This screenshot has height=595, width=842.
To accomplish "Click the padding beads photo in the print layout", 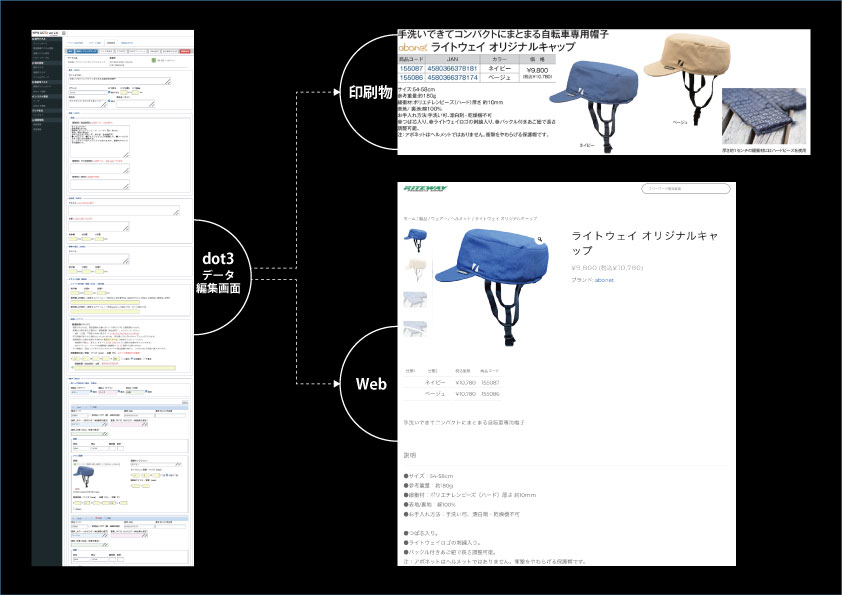I will click(x=764, y=116).
